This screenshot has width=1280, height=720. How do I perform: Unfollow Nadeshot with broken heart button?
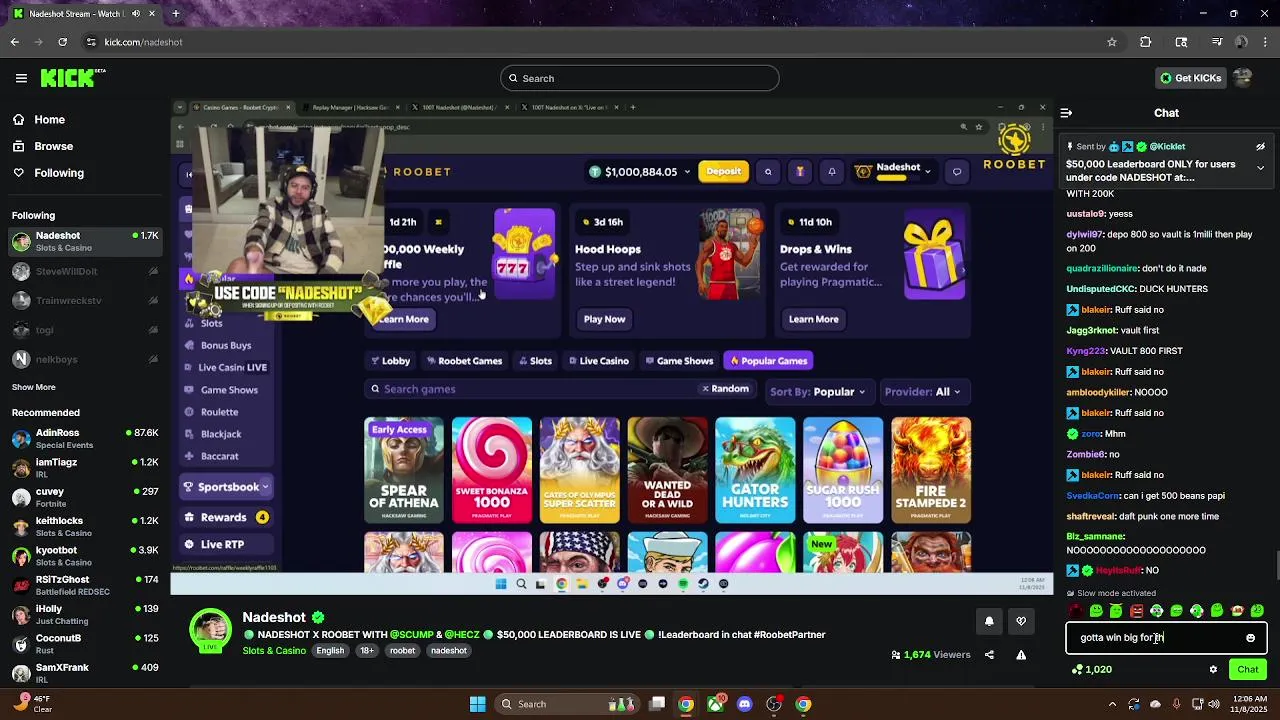[1021, 621]
